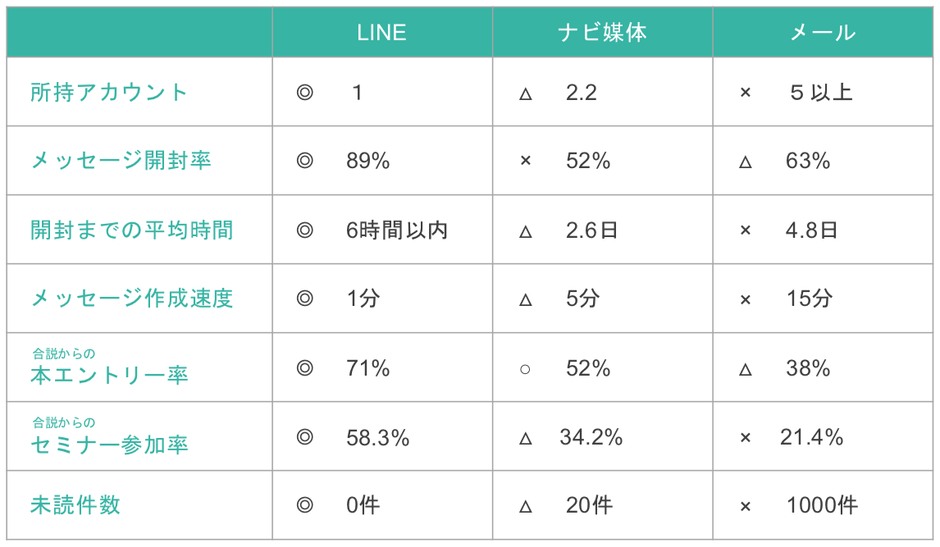The width and height of the screenshot is (940, 547).
Task: Click the cross mark next to ナビ媒体 52% open rate
Action: [525, 161]
